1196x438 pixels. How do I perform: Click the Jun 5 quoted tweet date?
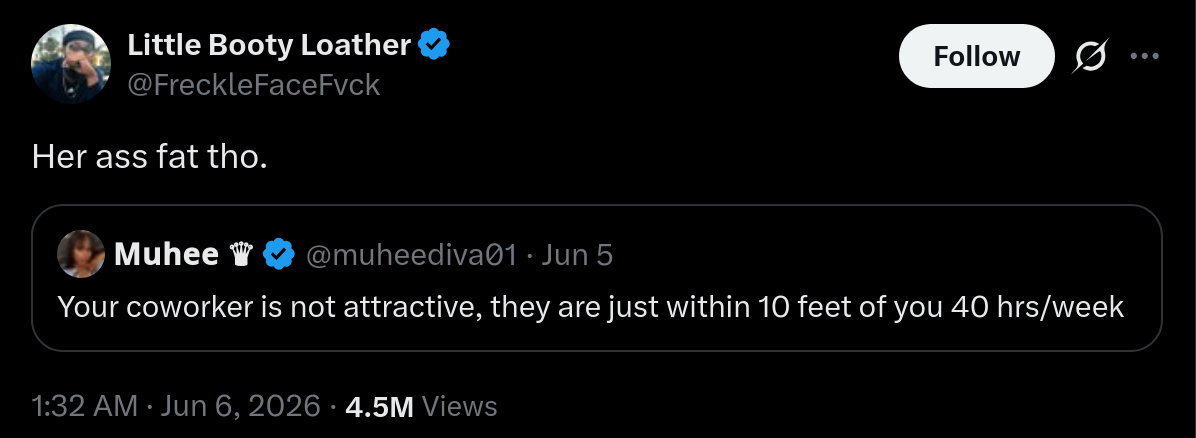(577, 254)
